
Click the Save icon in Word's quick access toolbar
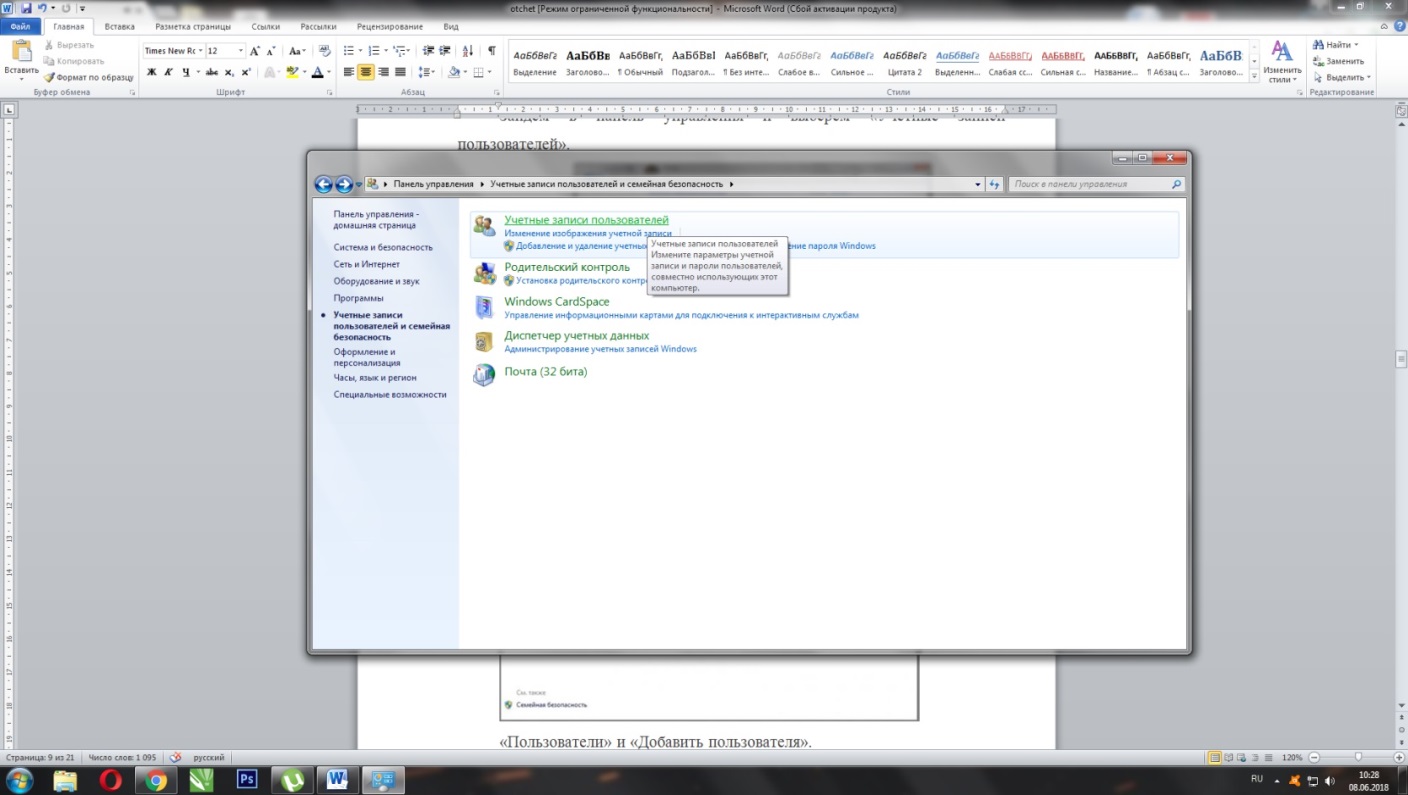[x=26, y=8]
